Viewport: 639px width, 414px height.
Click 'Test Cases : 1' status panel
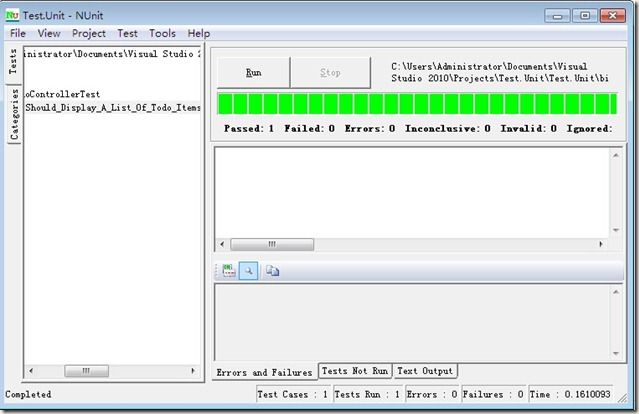[293, 394]
